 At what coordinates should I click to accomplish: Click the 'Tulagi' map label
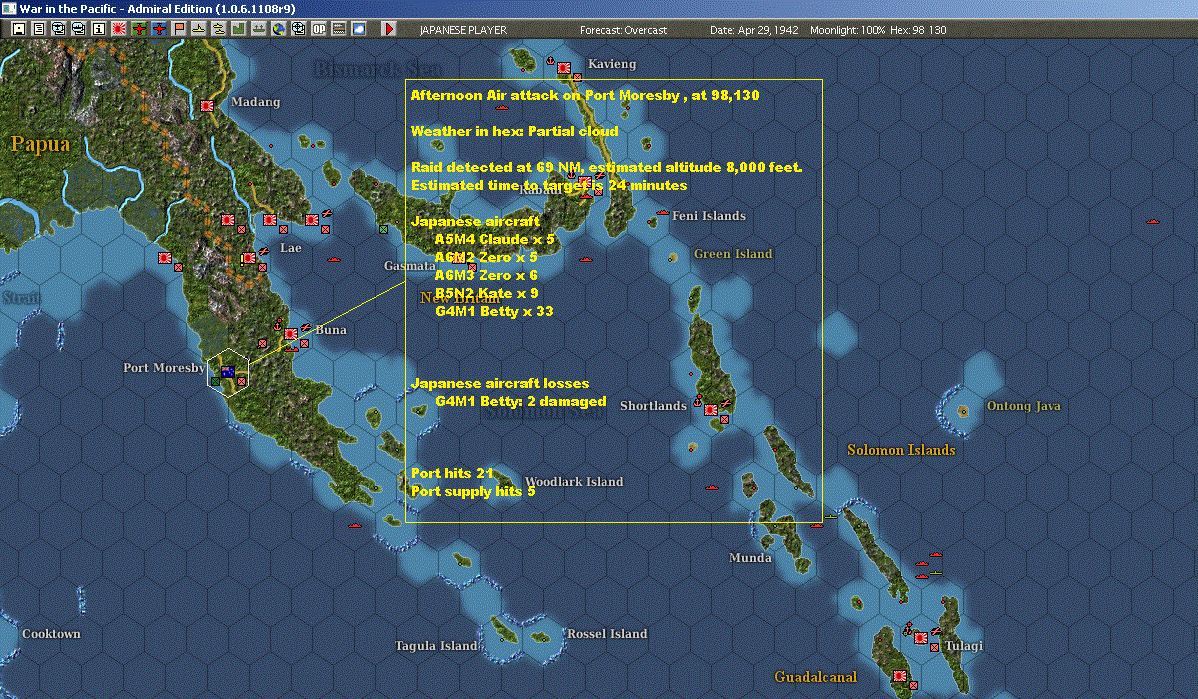(x=963, y=646)
